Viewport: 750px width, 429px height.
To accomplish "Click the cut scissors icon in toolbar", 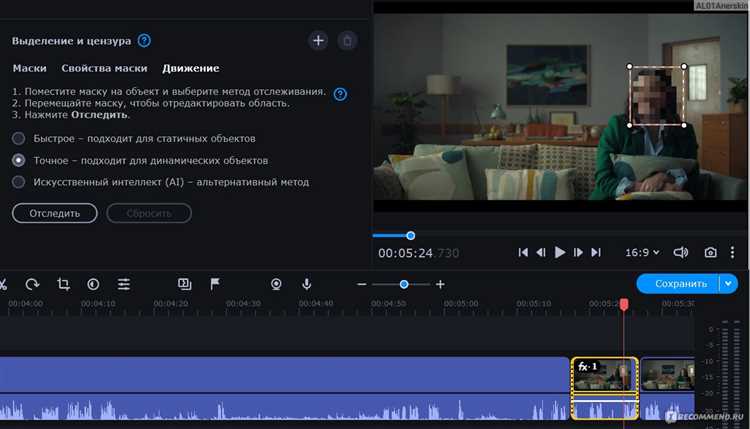I will tap(3, 285).
